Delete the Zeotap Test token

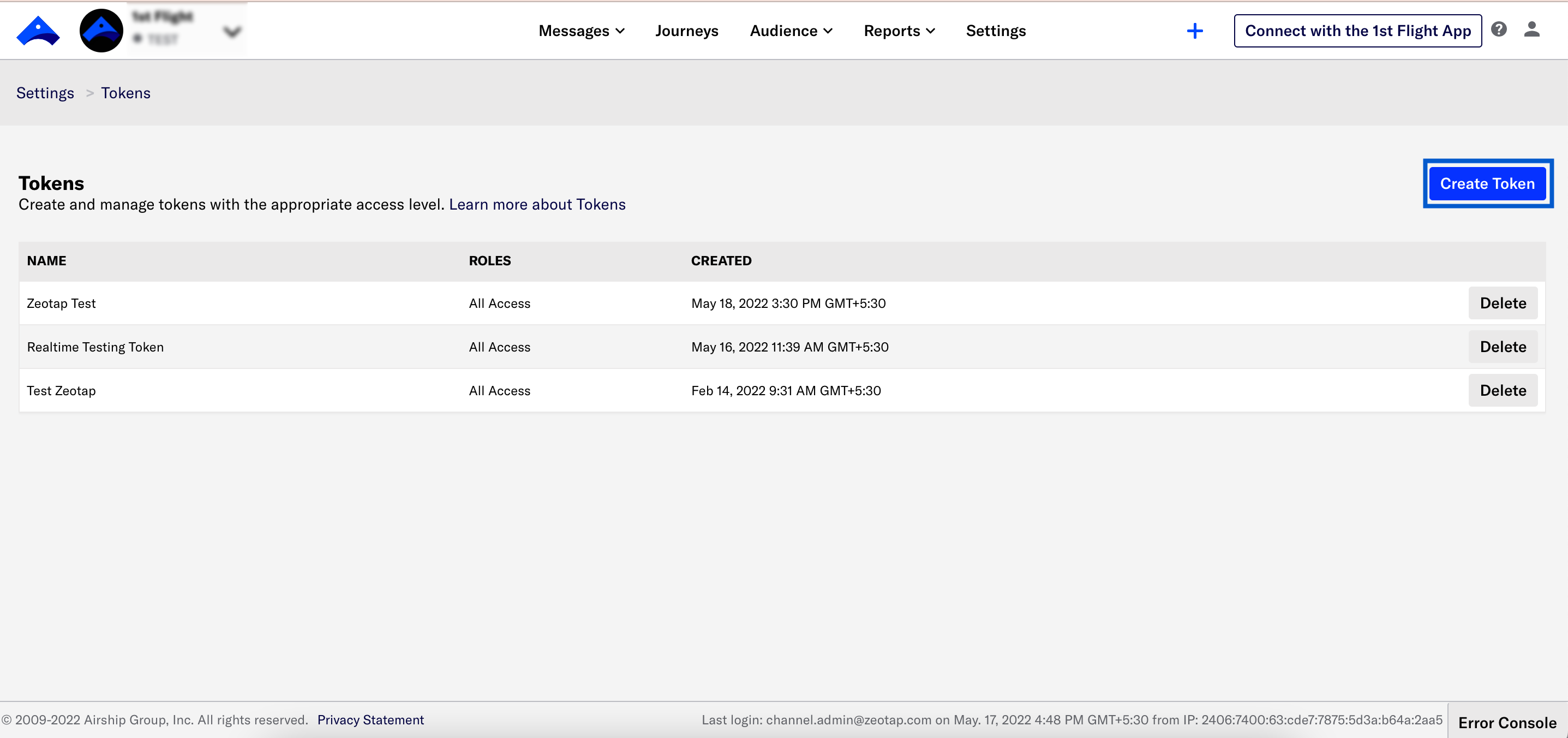click(x=1503, y=303)
